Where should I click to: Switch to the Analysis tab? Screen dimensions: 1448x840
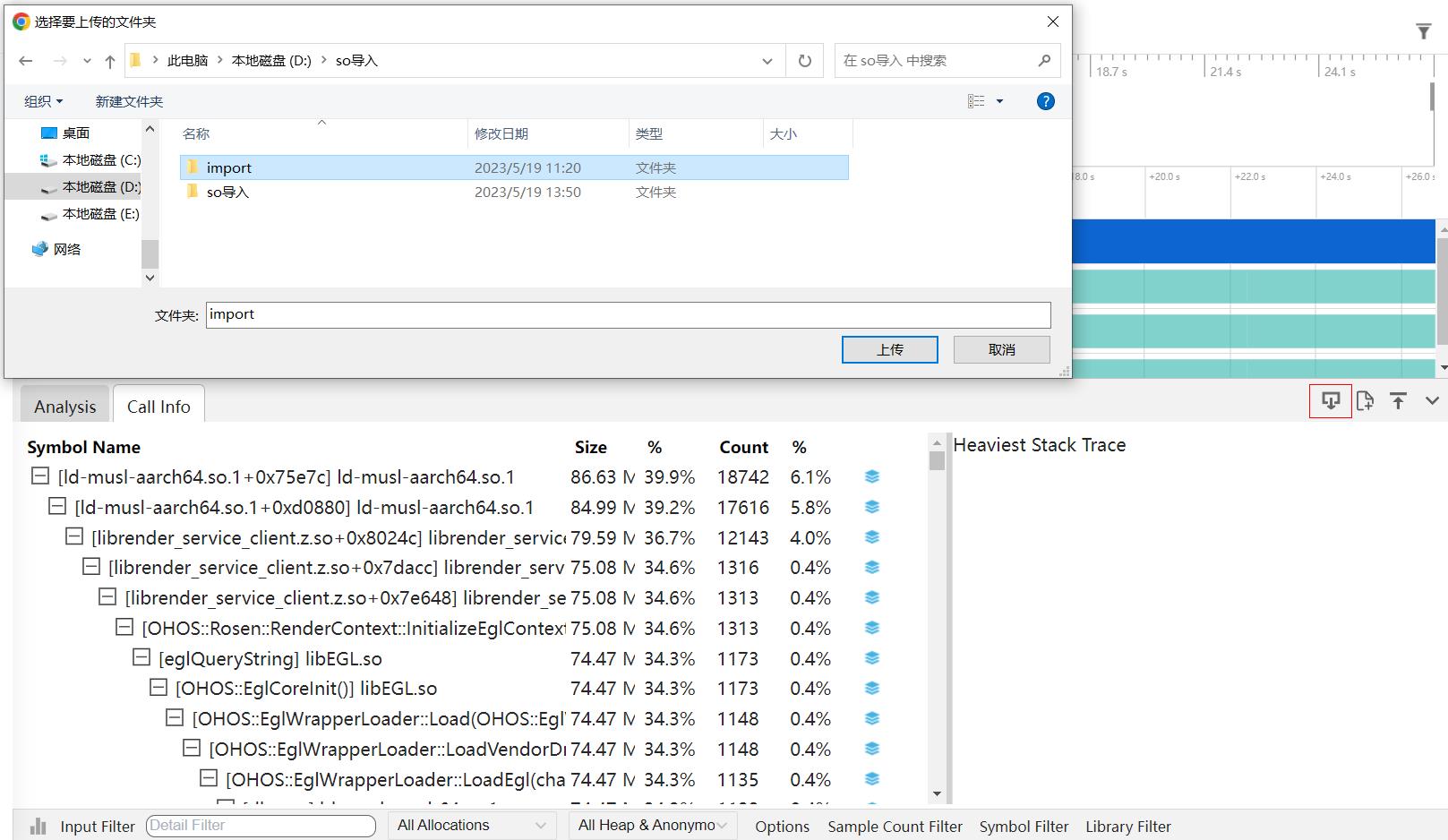point(64,407)
